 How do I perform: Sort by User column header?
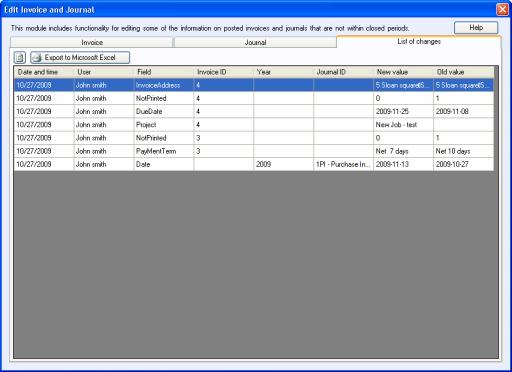tap(104, 72)
